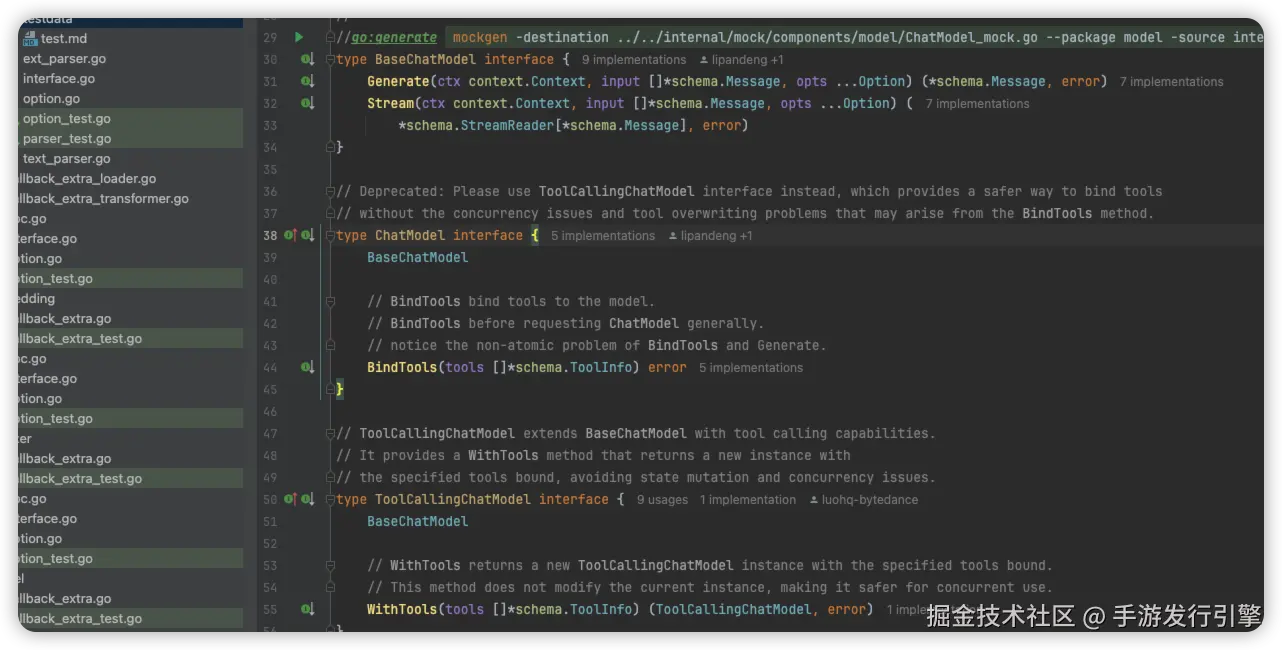Image resolution: width=1282 pixels, height=650 pixels.
Task: Click the Markdown file icon of test.md
Action: pos(30,39)
